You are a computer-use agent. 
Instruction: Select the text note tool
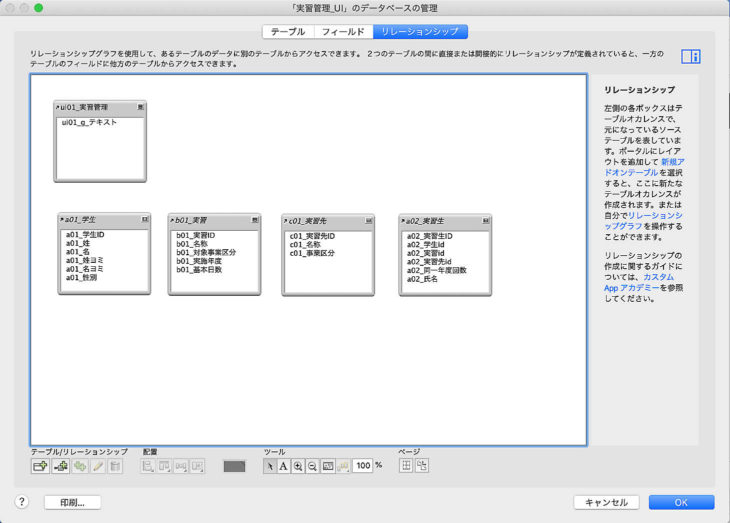click(283, 466)
